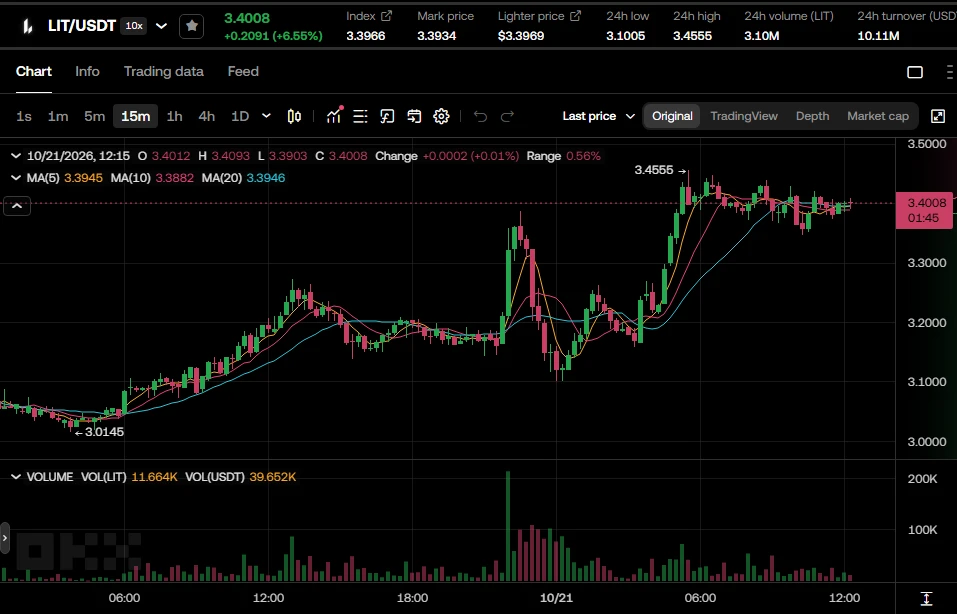The image size is (957, 614).
Task: Expand the chart to fullscreen
Action: pyautogui.click(x=938, y=116)
